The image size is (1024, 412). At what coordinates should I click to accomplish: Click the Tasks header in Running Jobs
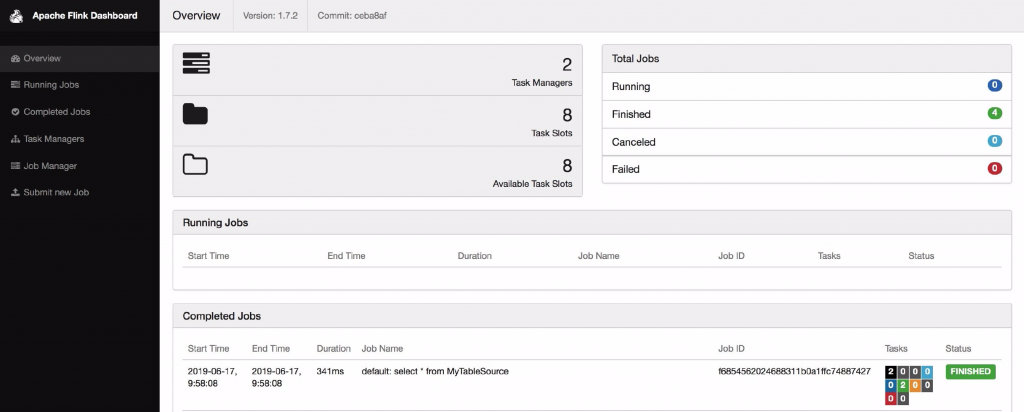coord(829,256)
